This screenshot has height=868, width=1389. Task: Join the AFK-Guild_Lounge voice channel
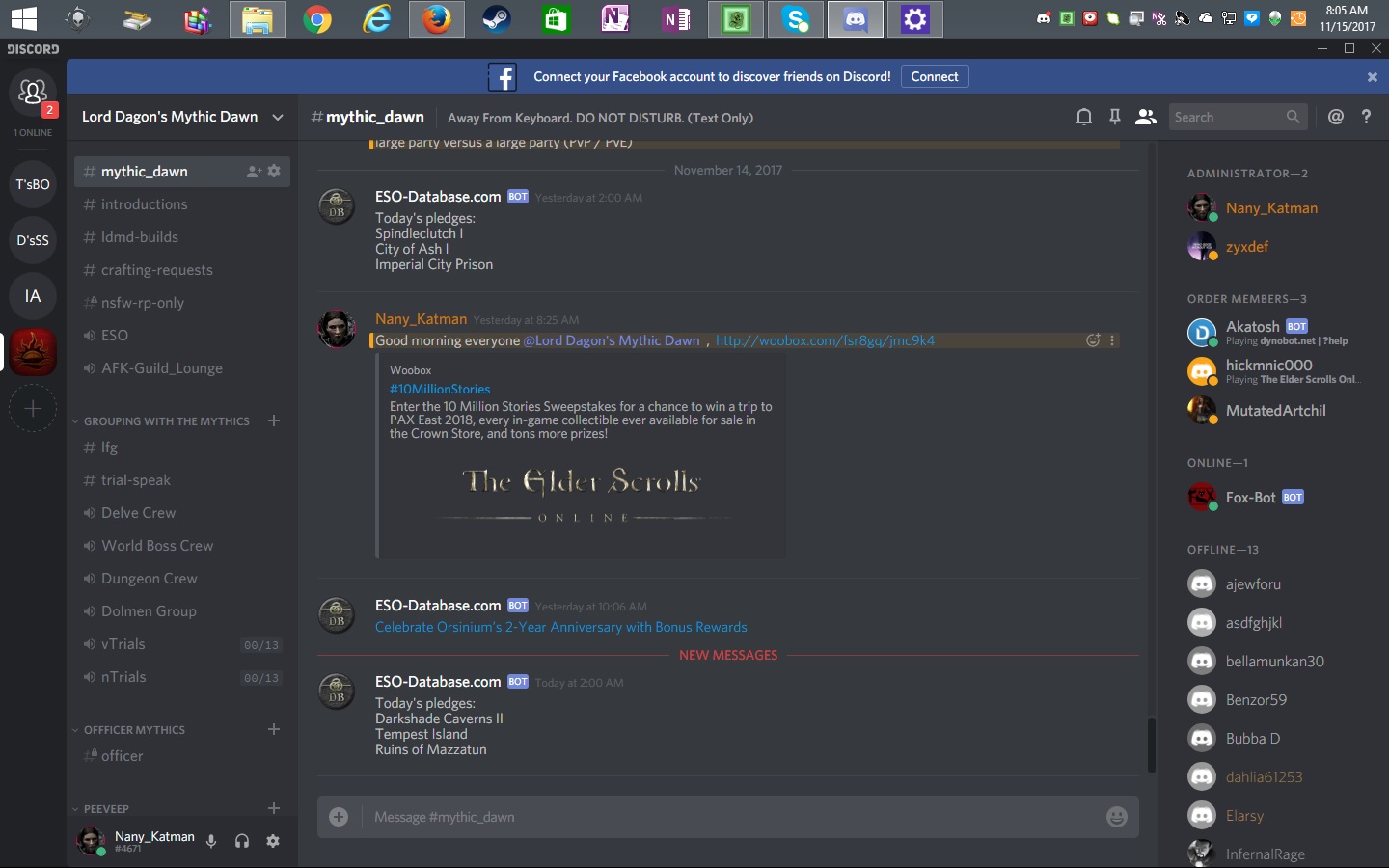[x=182, y=368]
